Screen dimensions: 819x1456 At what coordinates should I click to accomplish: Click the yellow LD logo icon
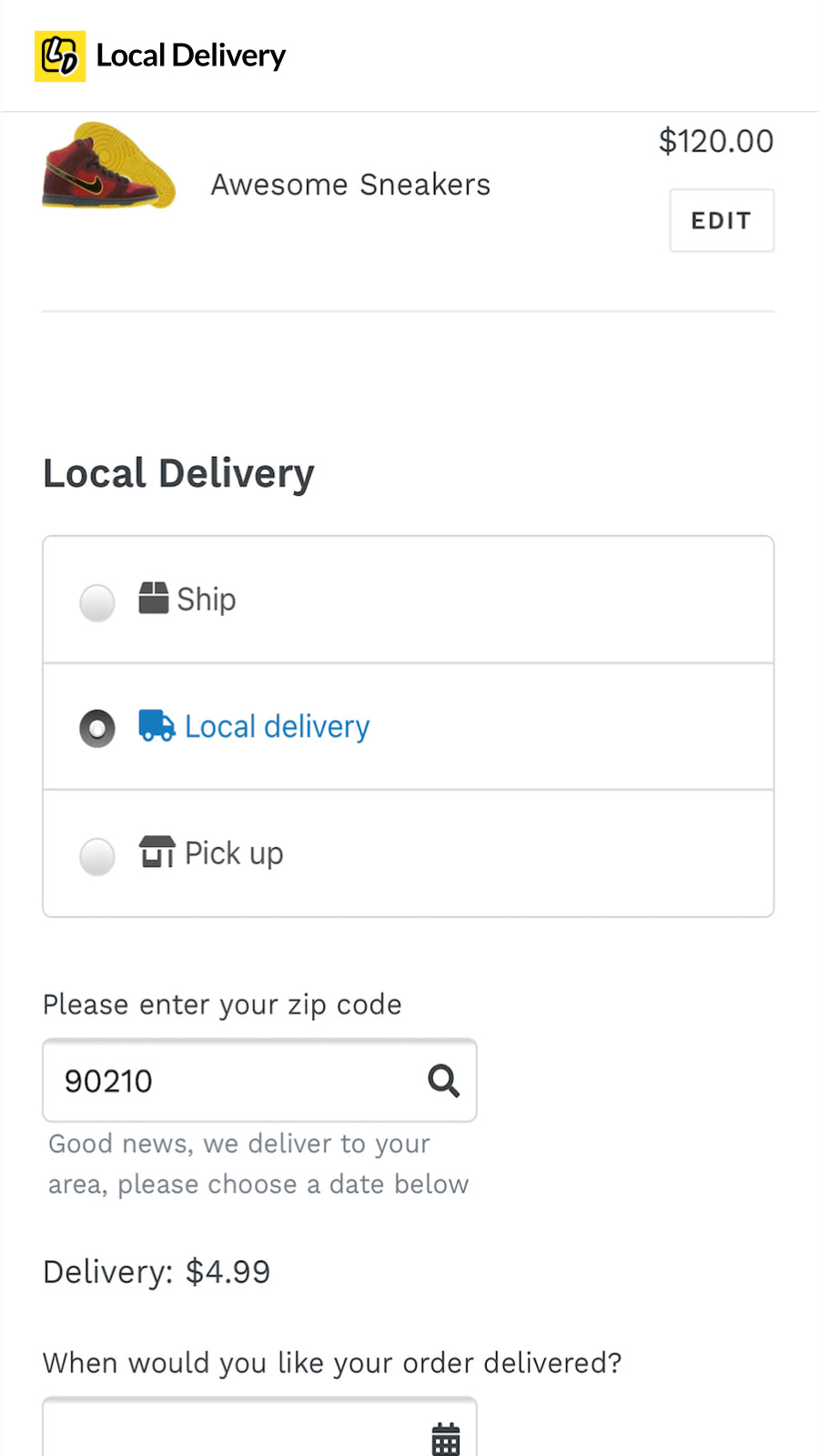[x=60, y=56]
